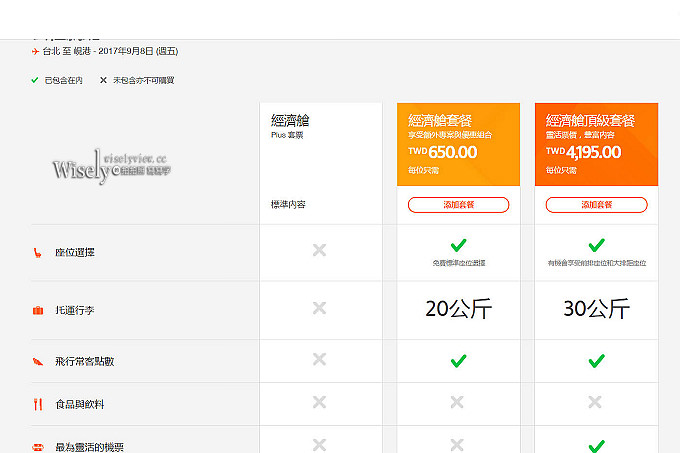
Task: Click the grey X for 托運行李 in 經濟艙 column
Action: coord(319,308)
